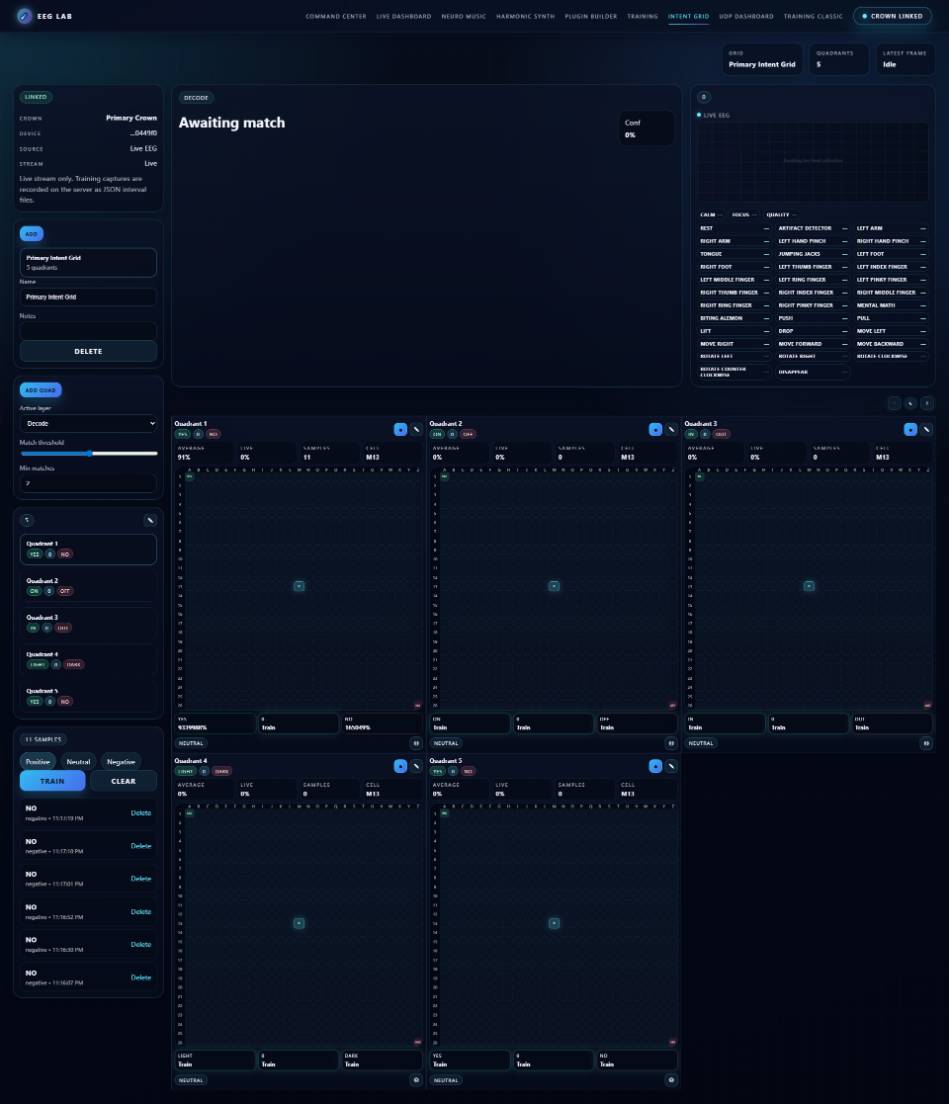Select Quadrant 4 in the quadrant list
Image resolution: width=949 pixels, height=1104 pixels.
(x=88, y=660)
